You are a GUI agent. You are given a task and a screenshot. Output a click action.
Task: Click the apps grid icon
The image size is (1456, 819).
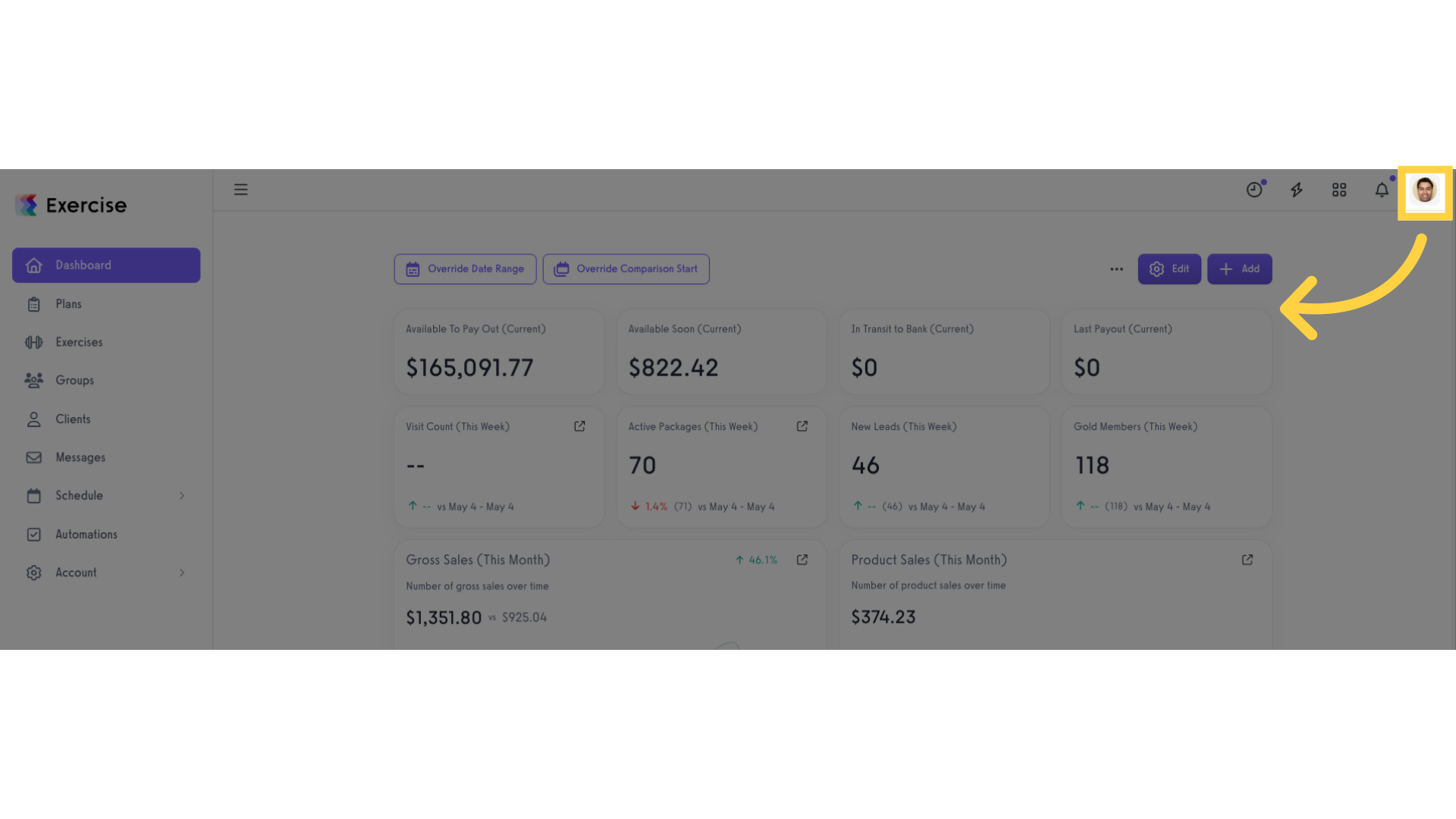pyautogui.click(x=1339, y=190)
